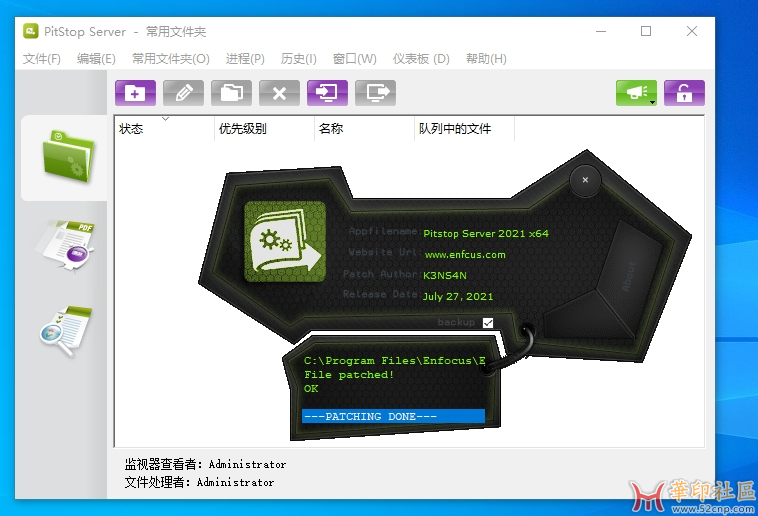Click the sort arrow above 状态 column
This screenshot has width=758, height=516.
click(x=165, y=119)
